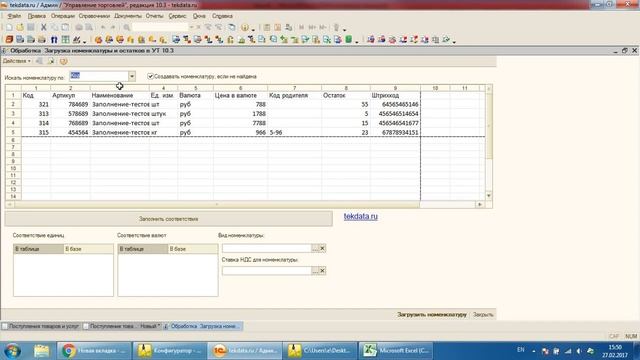Expand Искать номенклатуру по dropdown arrow
The width and height of the screenshot is (640, 360).
pos(132,76)
